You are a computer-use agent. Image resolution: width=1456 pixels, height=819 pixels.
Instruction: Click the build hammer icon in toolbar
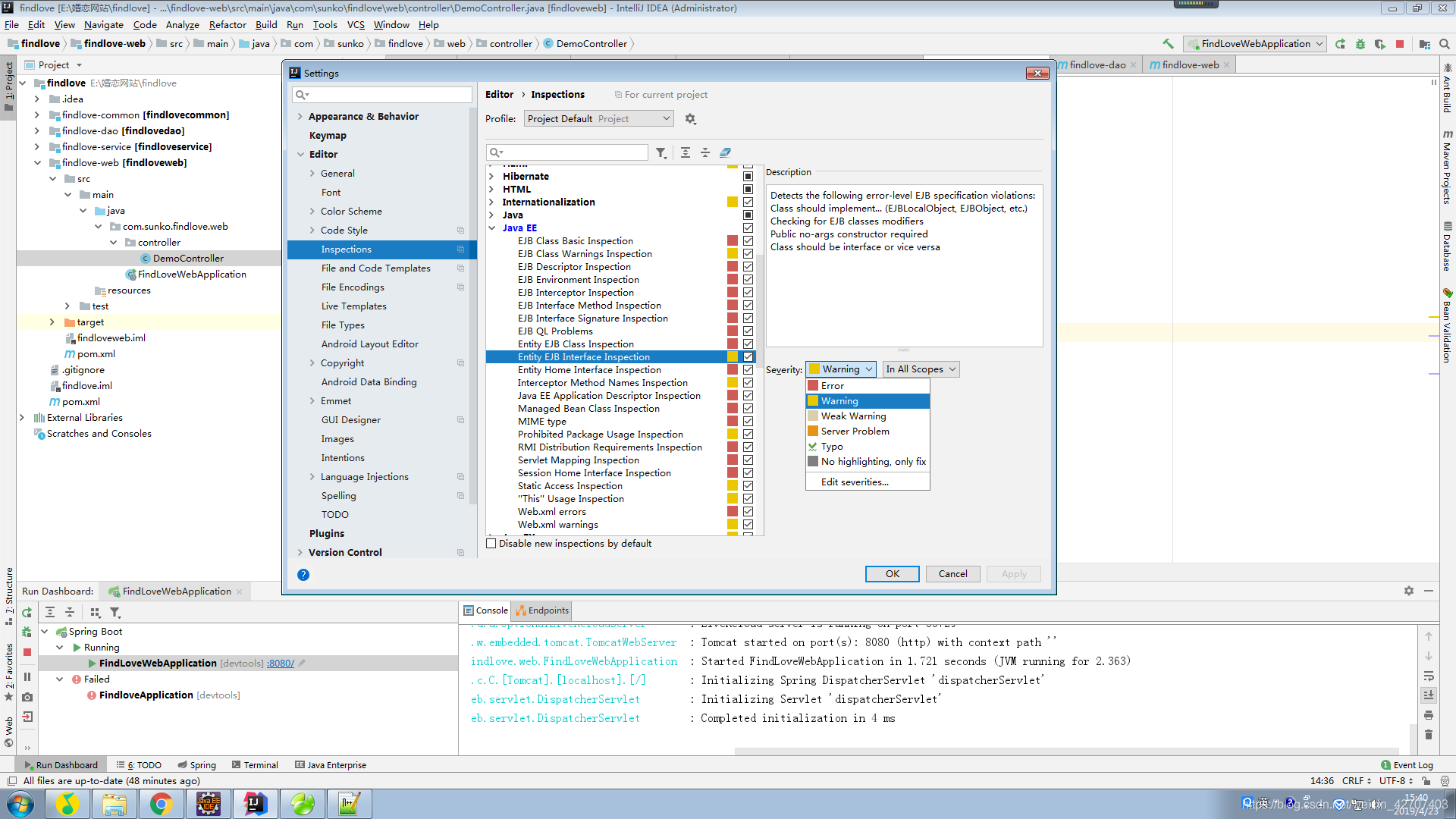(1168, 44)
